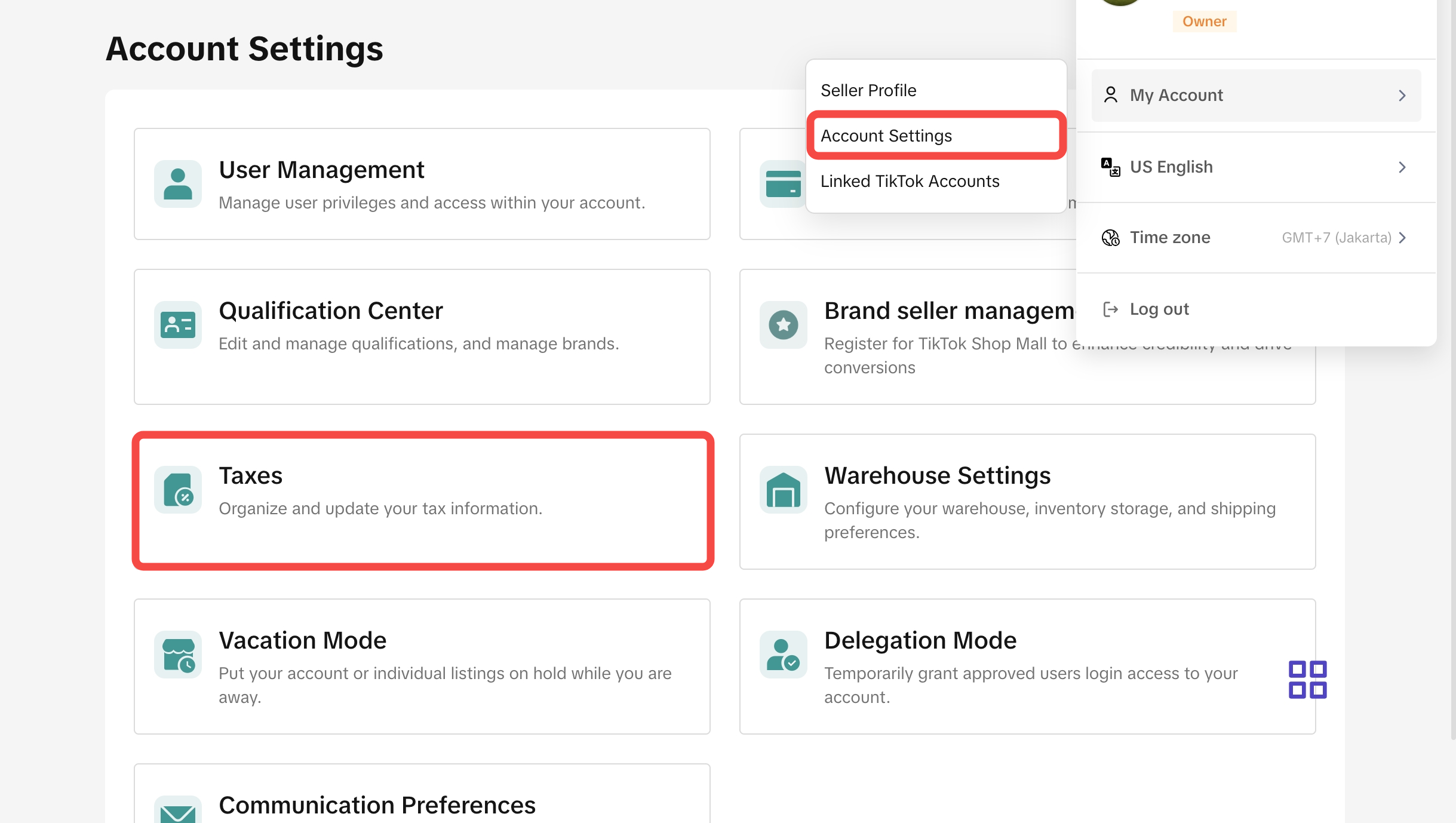Click the Communication Preferences envelope icon
The height and width of the screenshot is (823, 1456).
point(178,812)
